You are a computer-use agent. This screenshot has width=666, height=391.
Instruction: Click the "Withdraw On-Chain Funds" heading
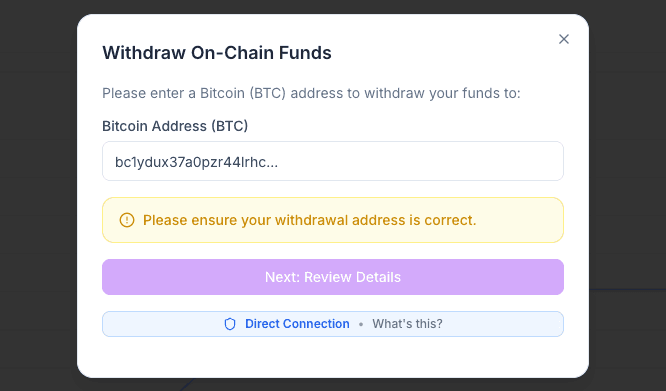[x=217, y=53]
